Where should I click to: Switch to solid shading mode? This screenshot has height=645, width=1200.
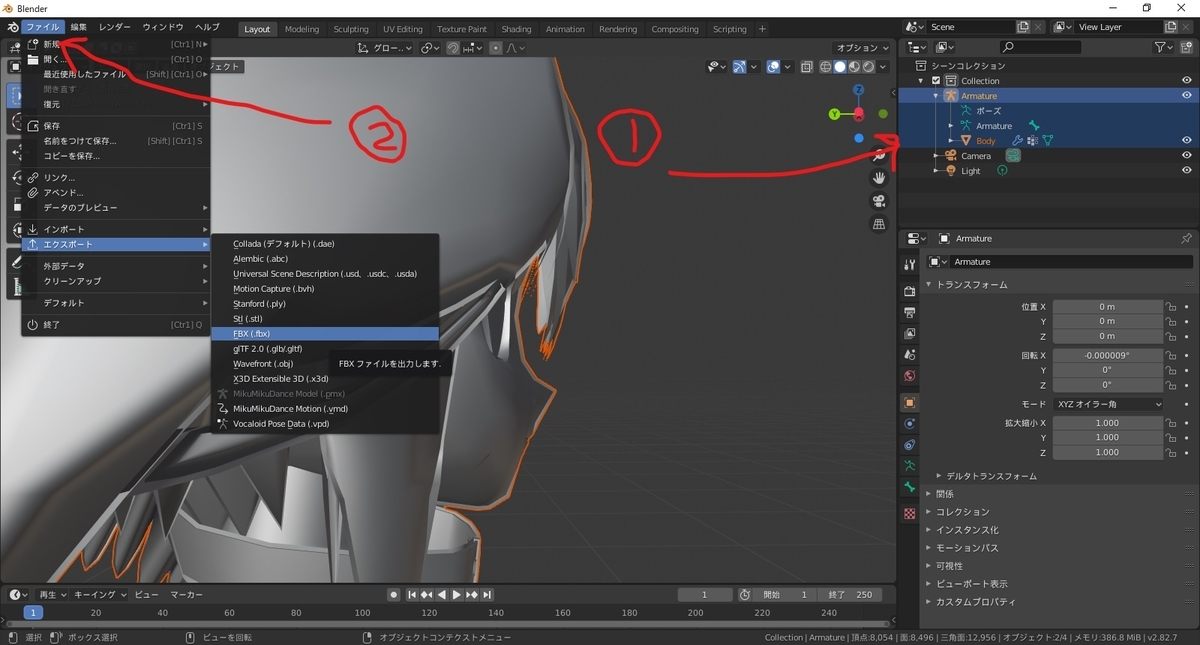click(840, 67)
